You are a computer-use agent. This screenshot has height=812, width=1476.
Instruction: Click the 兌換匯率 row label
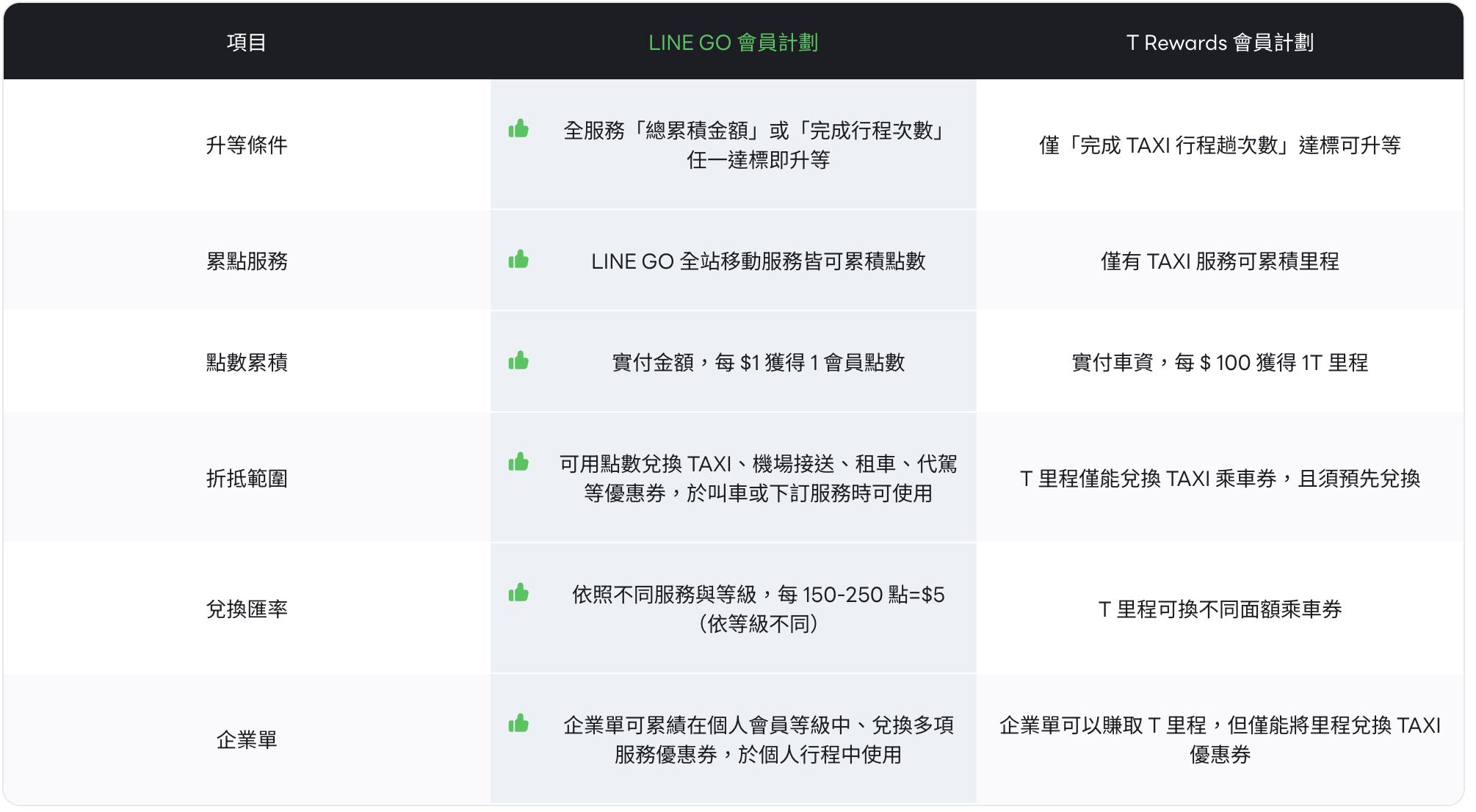click(247, 609)
